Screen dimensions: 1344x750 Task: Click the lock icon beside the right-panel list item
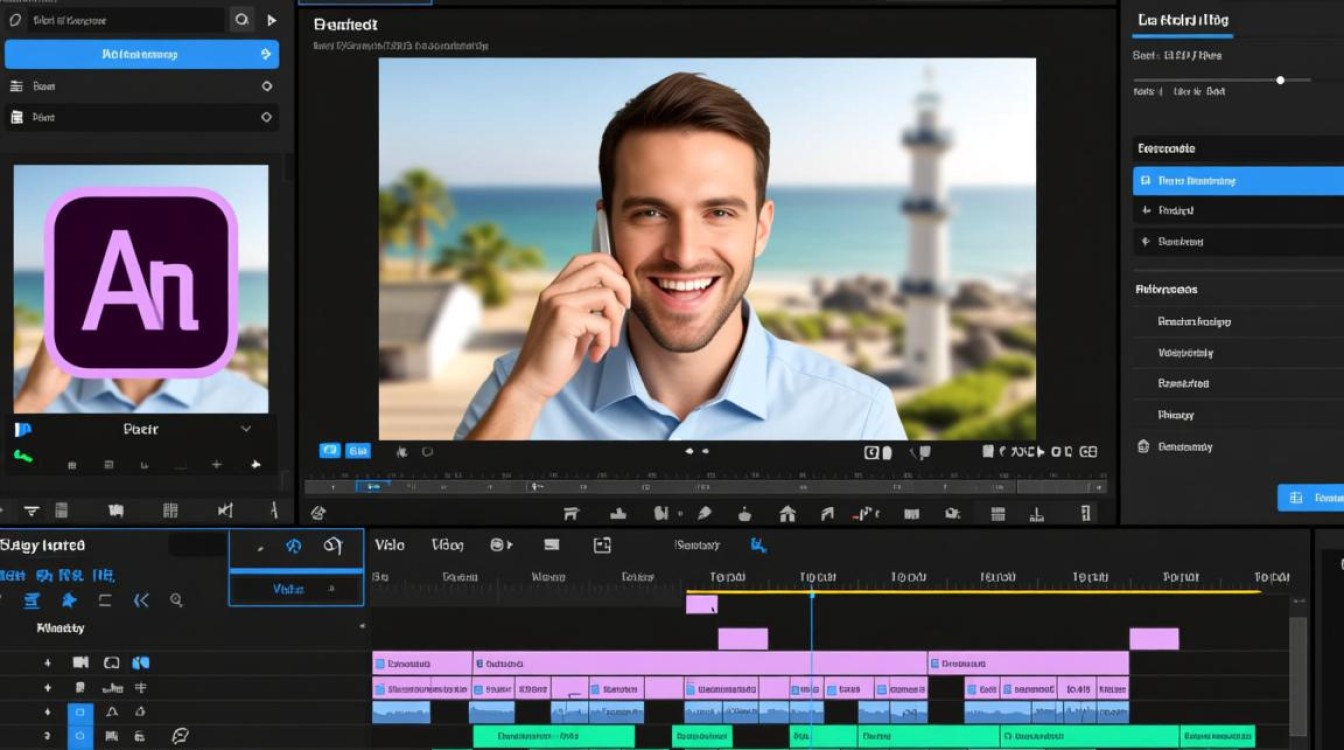point(1143,447)
